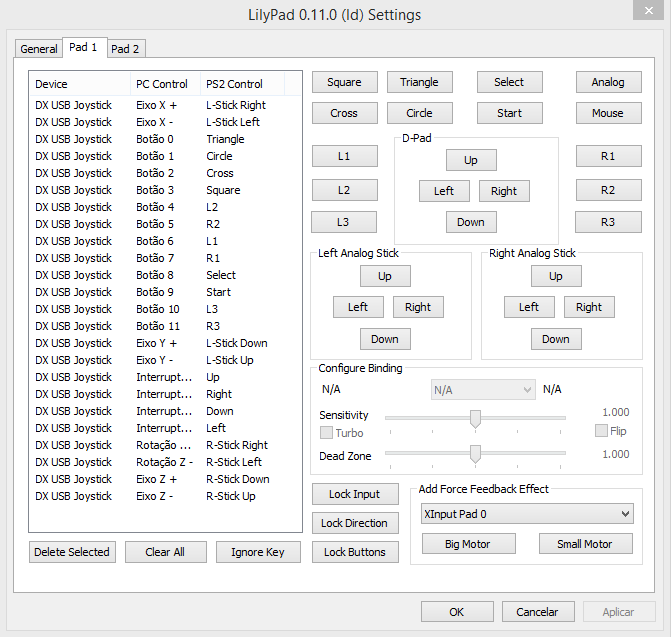Click Left Analog Stick Down button
Viewport: 671px width, 637px height.
pos(385,339)
